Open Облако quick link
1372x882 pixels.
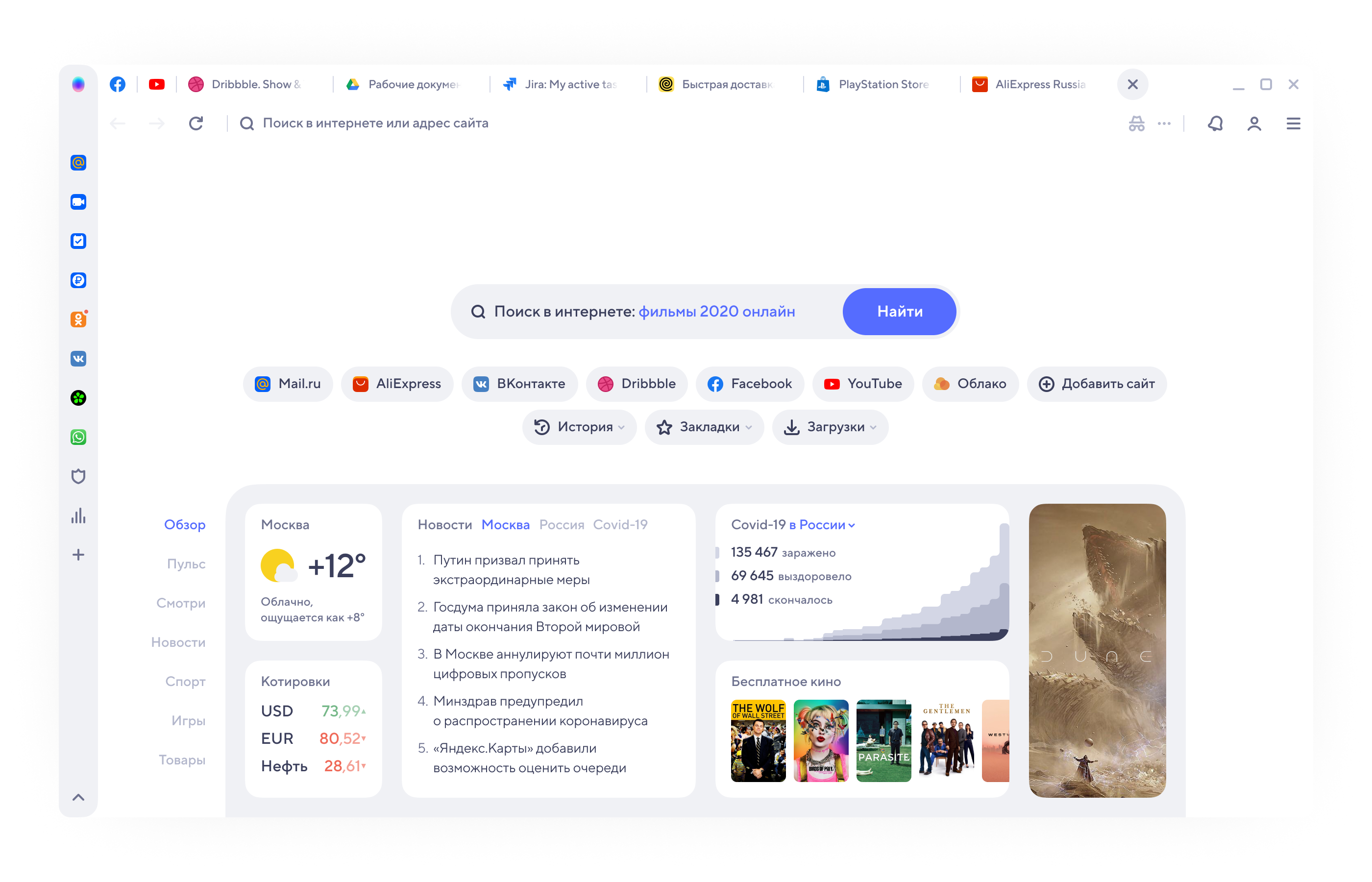pos(970,384)
